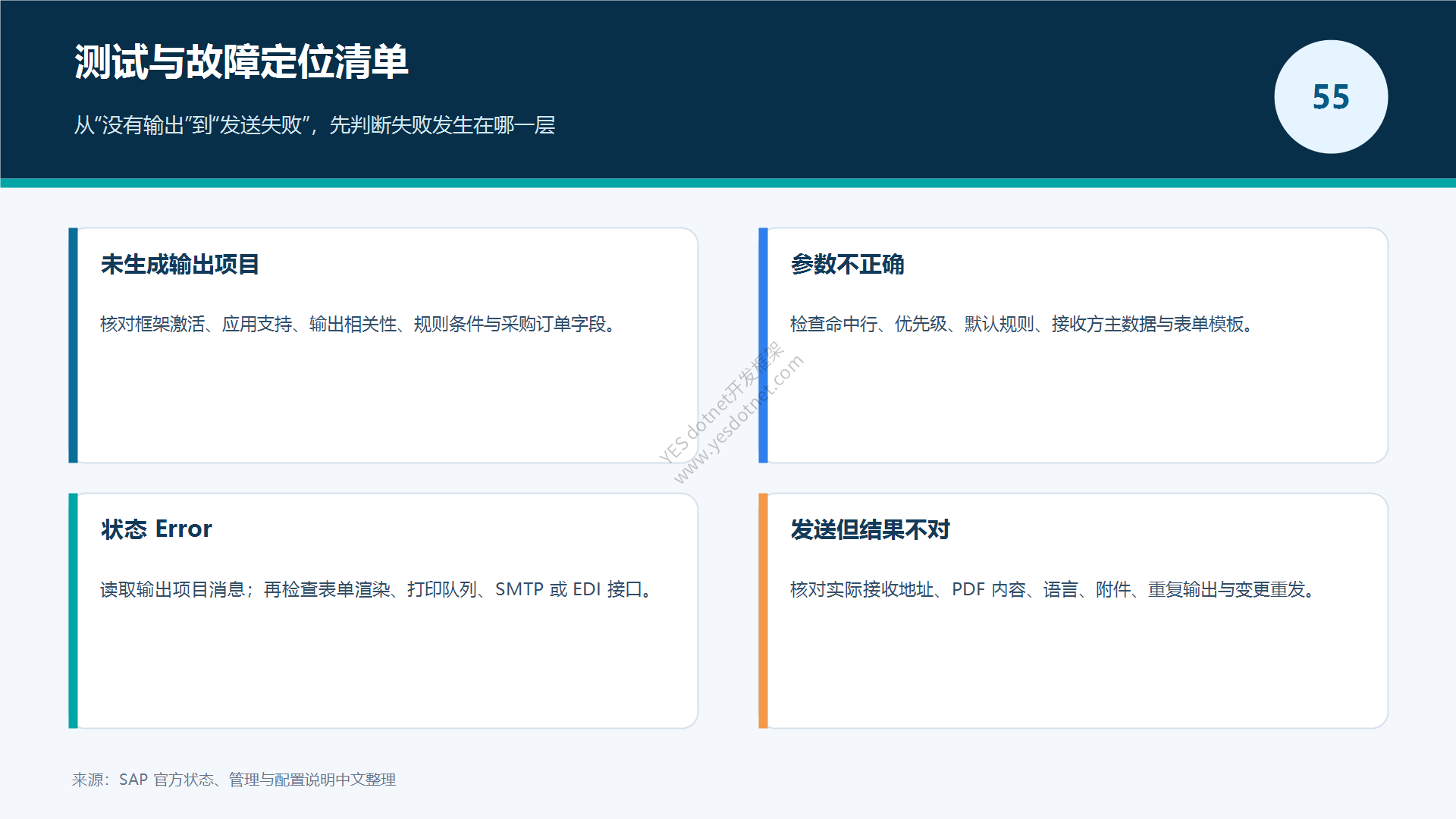Click the source note 来源：SAP 官方状态
The image size is (1456, 819).
tap(234, 780)
